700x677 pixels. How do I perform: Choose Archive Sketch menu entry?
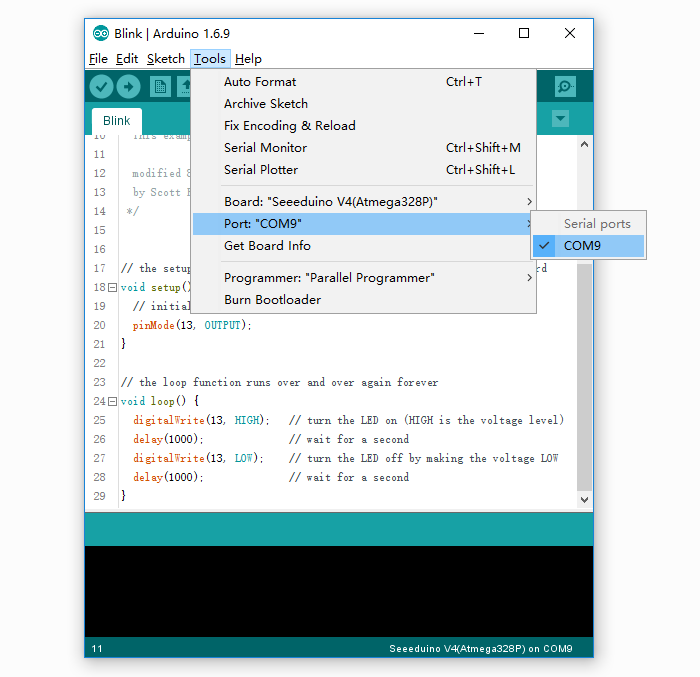(363, 104)
